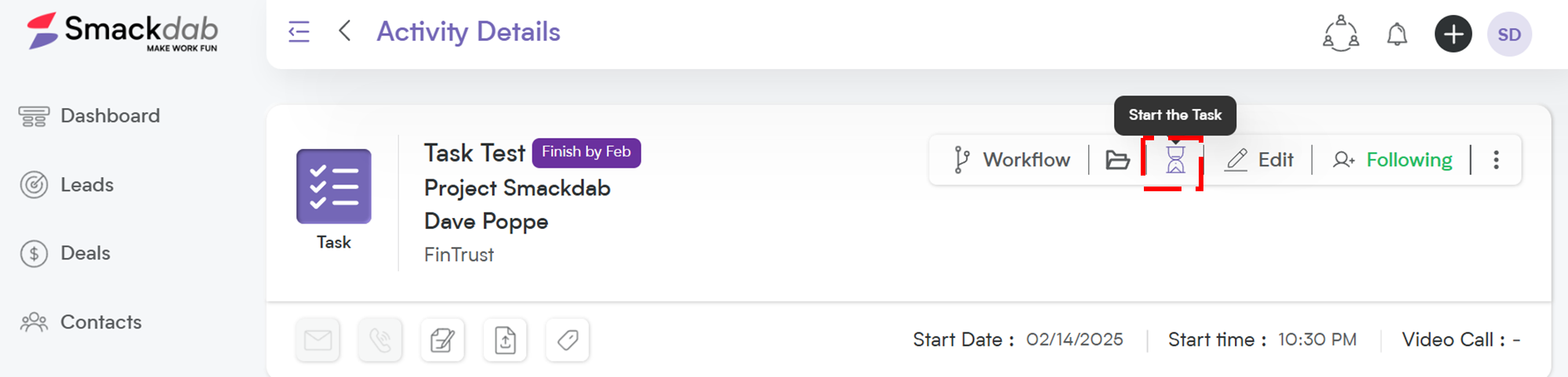Open the SD user profile menu
Viewport: 1568px width, 377px height.
coord(1509,34)
